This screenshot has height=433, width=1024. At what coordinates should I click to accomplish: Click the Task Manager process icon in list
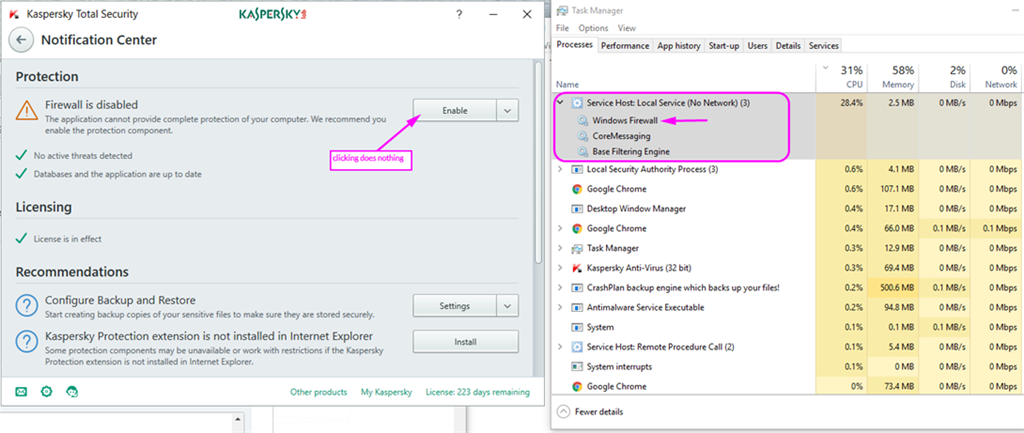[577, 248]
